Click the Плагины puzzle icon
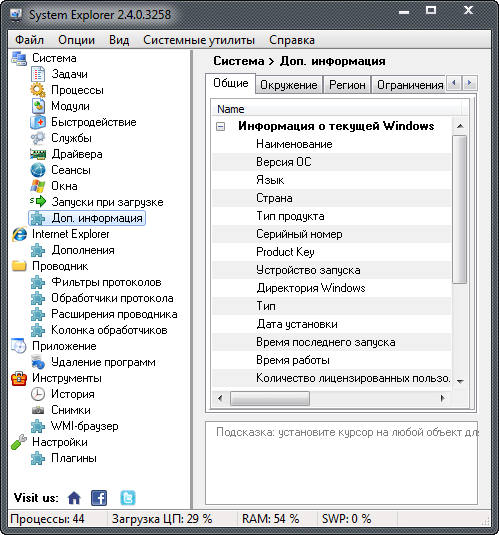The height and width of the screenshot is (535, 499). (38, 458)
